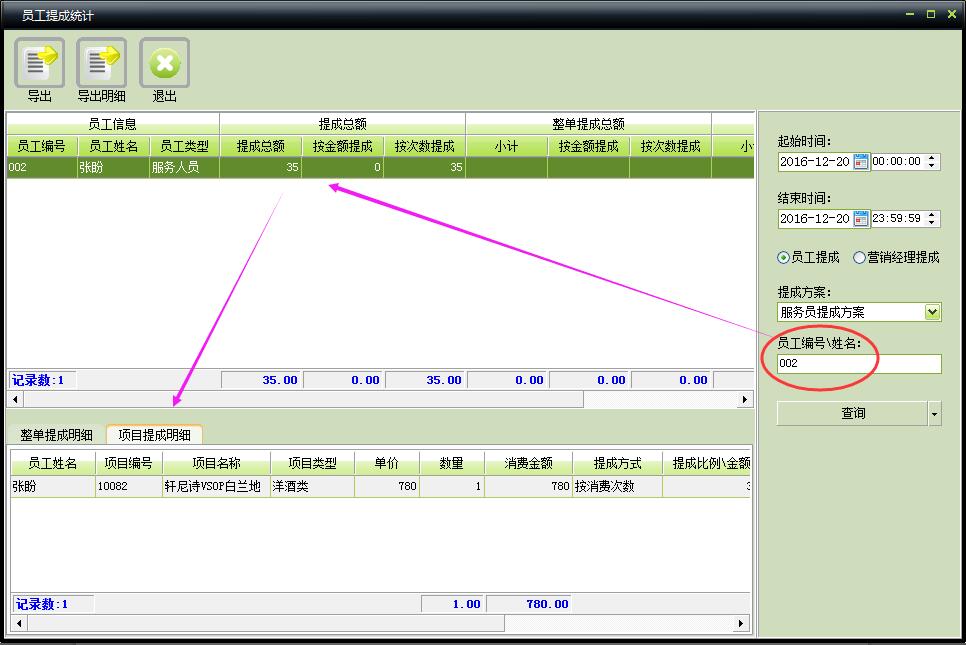Maximize the 员工提成统计 window
Image resolution: width=966 pixels, height=645 pixels.
931,14
